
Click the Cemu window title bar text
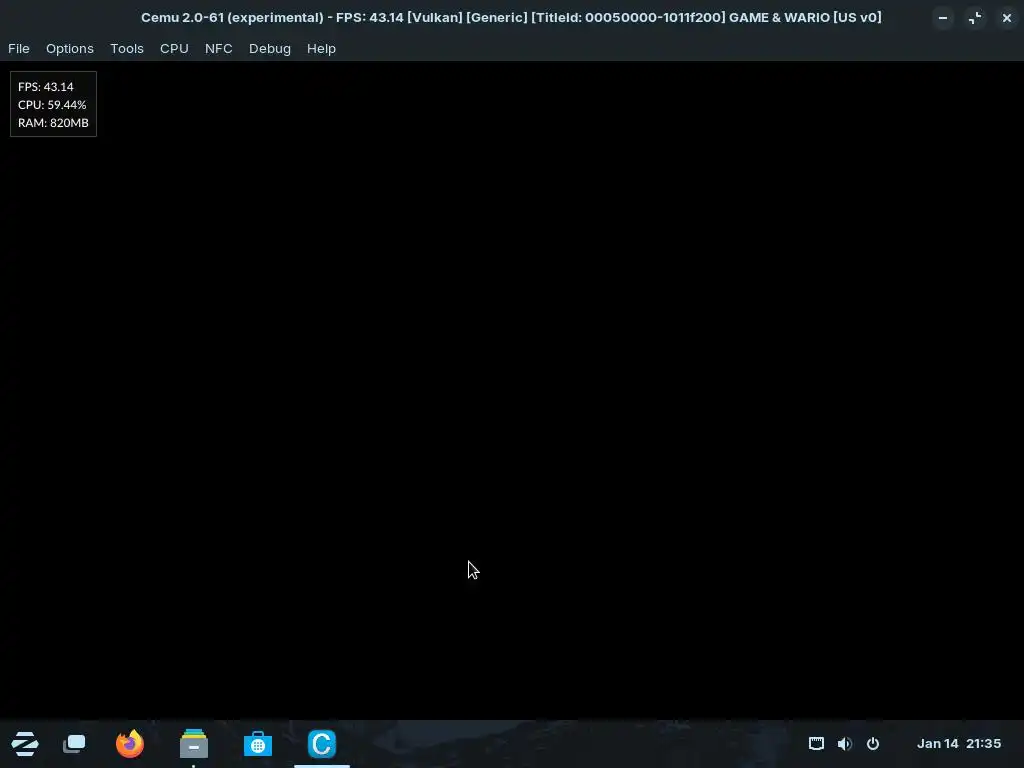[511, 18]
